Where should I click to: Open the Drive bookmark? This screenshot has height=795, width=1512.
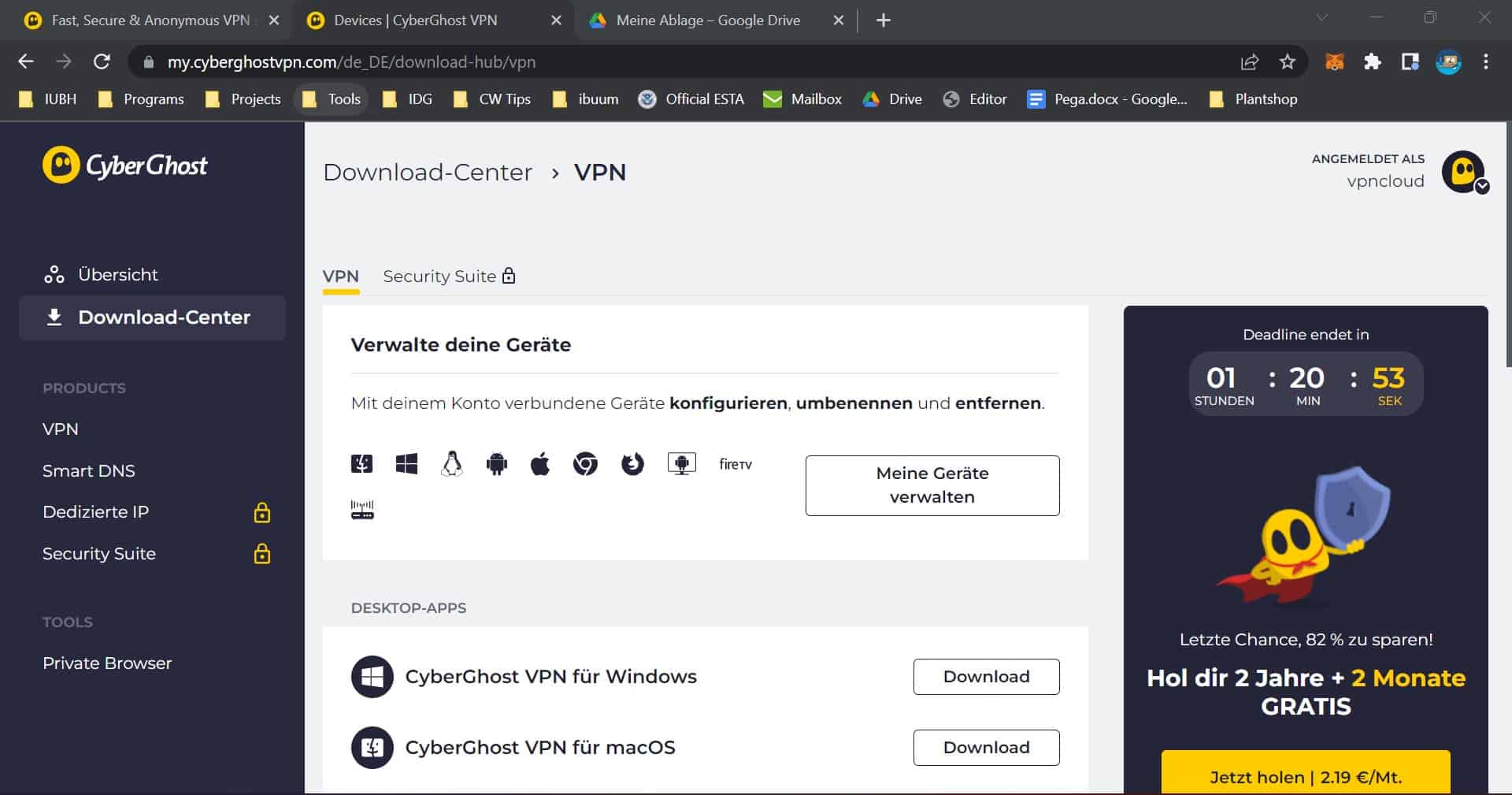pyautogui.click(x=892, y=99)
